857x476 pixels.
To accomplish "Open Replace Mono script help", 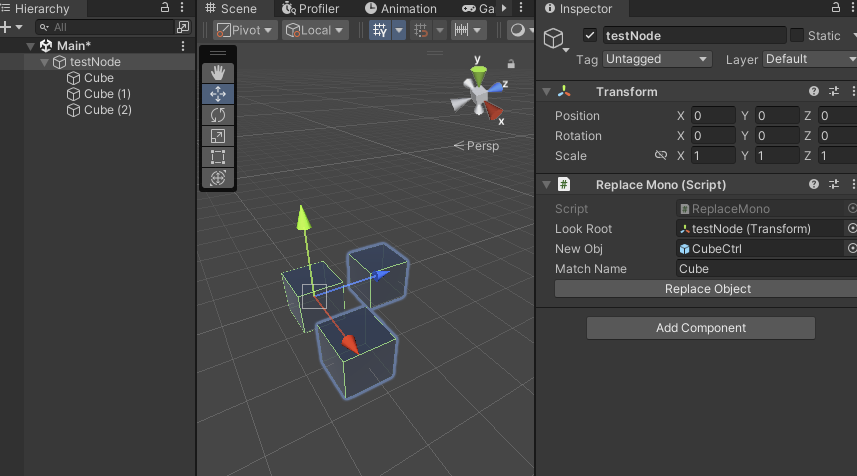I will coord(814,184).
